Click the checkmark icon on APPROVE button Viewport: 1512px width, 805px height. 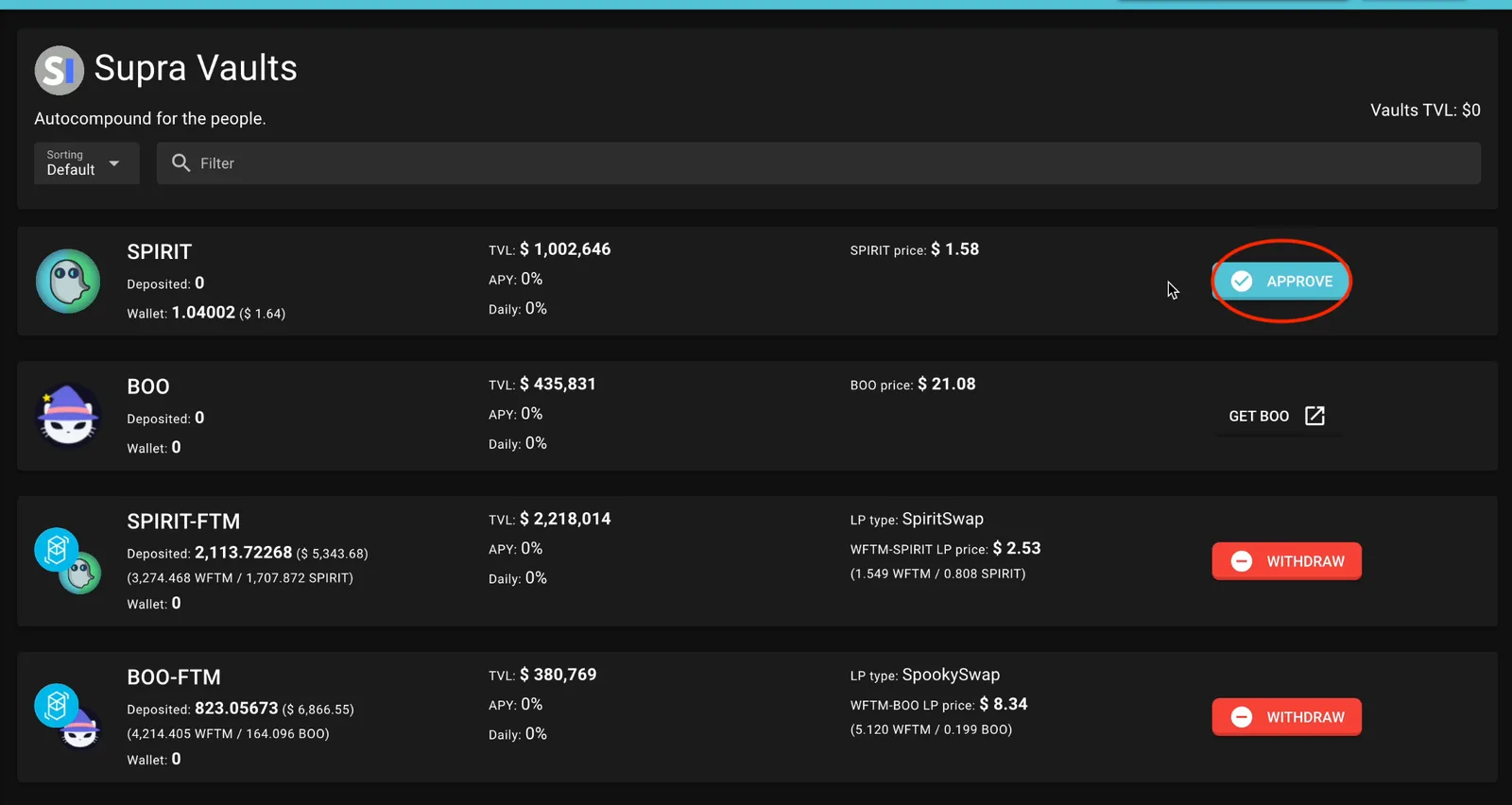[1242, 281]
